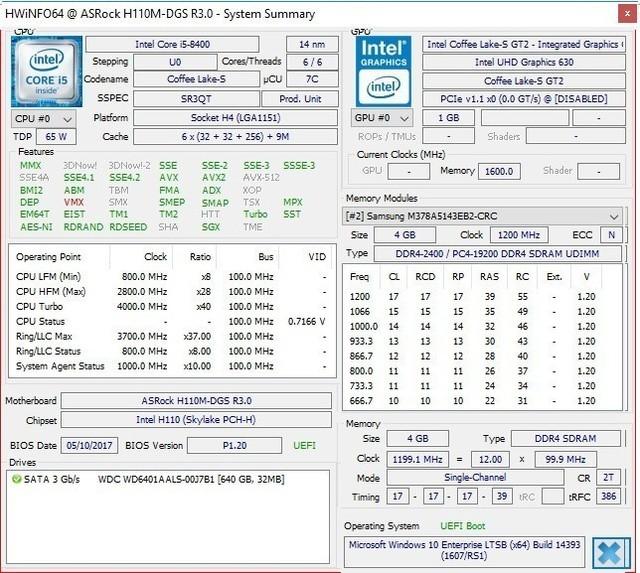Click the 1 GB GPU memory field
The height and width of the screenshot is (573, 640).
449,118
